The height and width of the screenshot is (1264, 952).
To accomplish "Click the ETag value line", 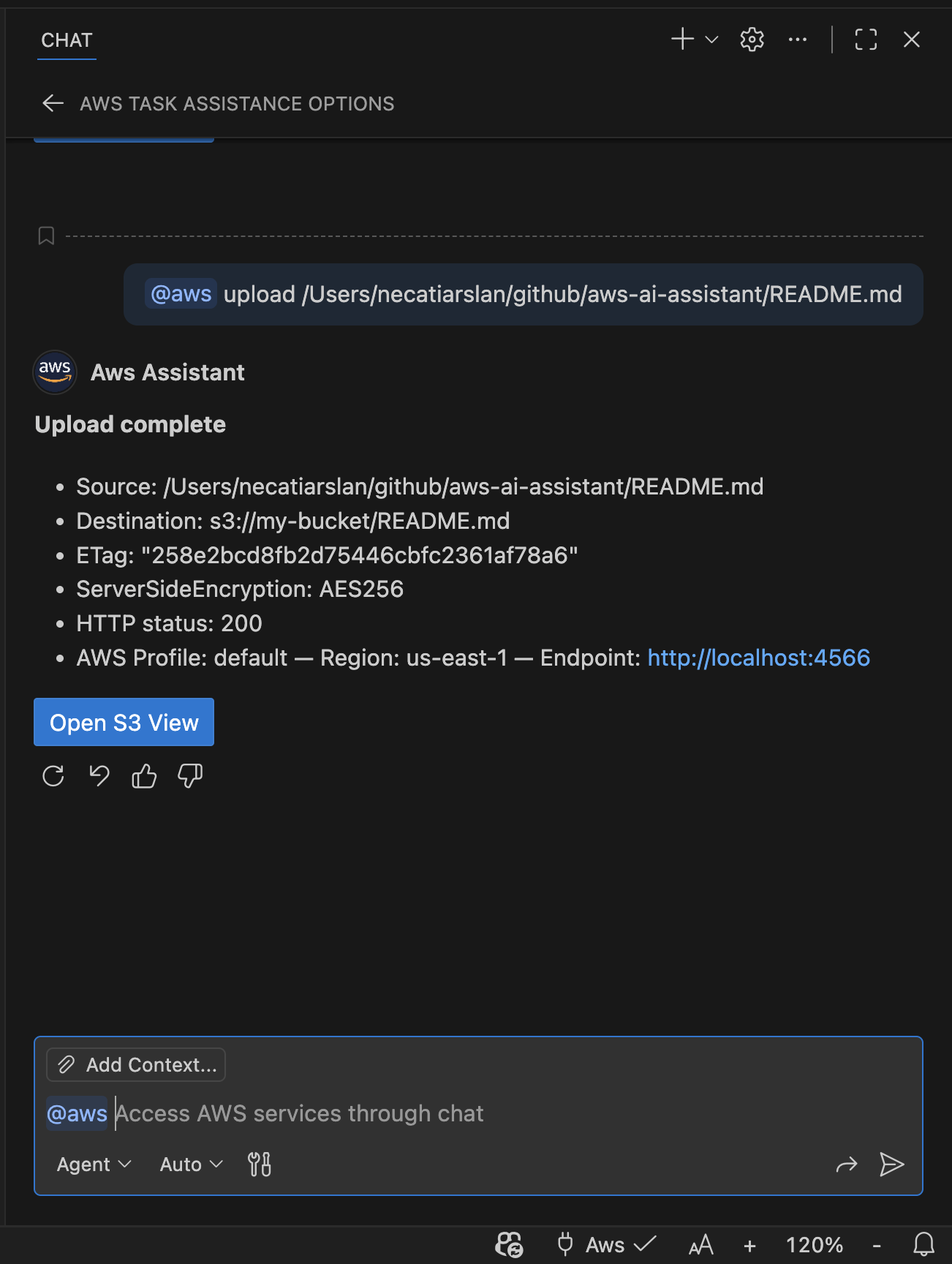I will (x=328, y=555).
